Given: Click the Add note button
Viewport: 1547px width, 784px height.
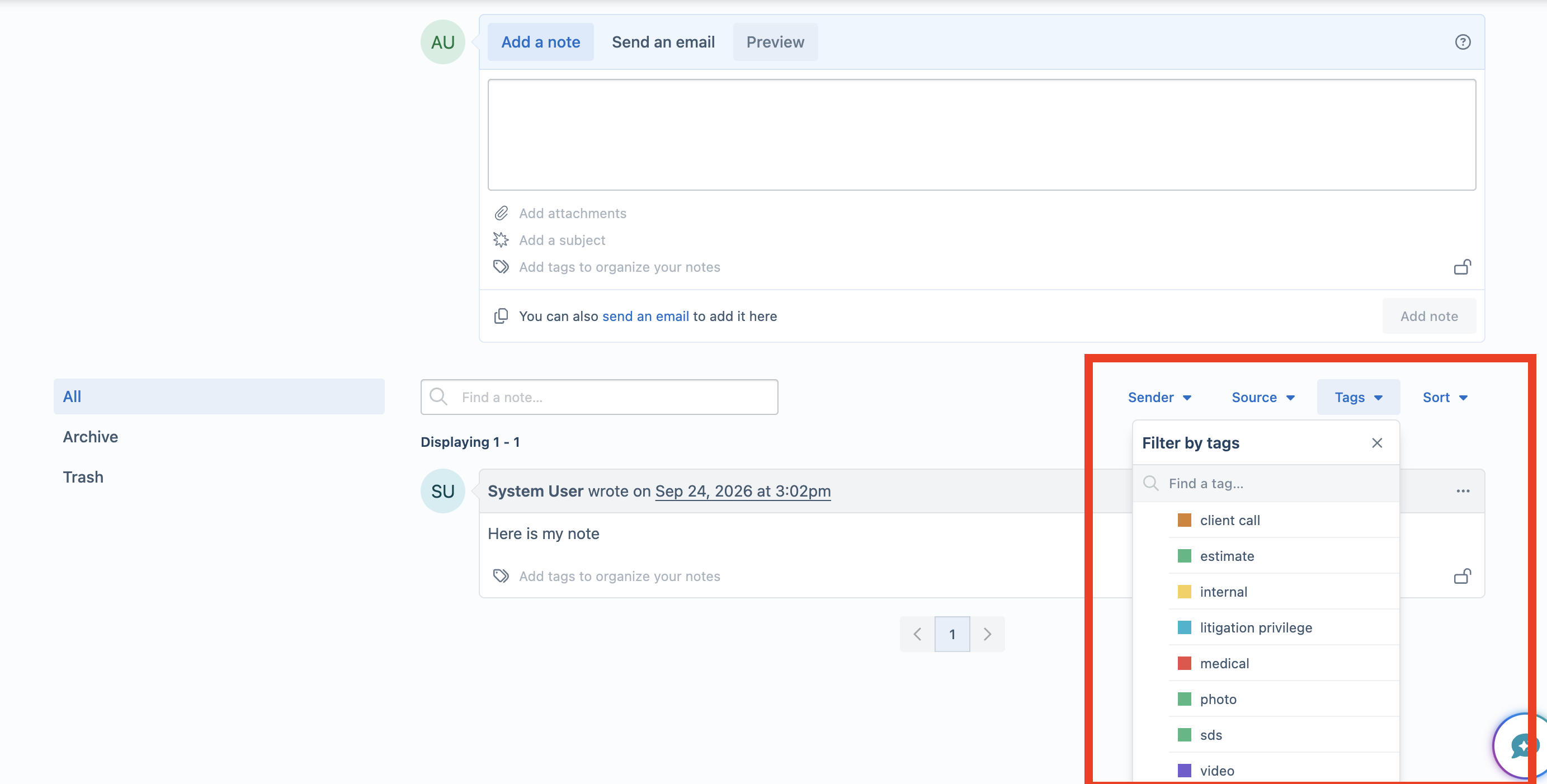Looking at the screenshot, I should [1428, 317].
